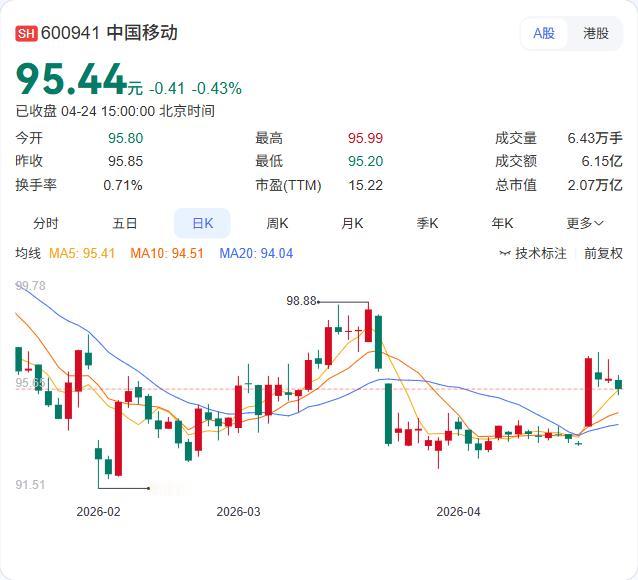
Task: Select the 季K chart tab
Action: tap(427, 223)
